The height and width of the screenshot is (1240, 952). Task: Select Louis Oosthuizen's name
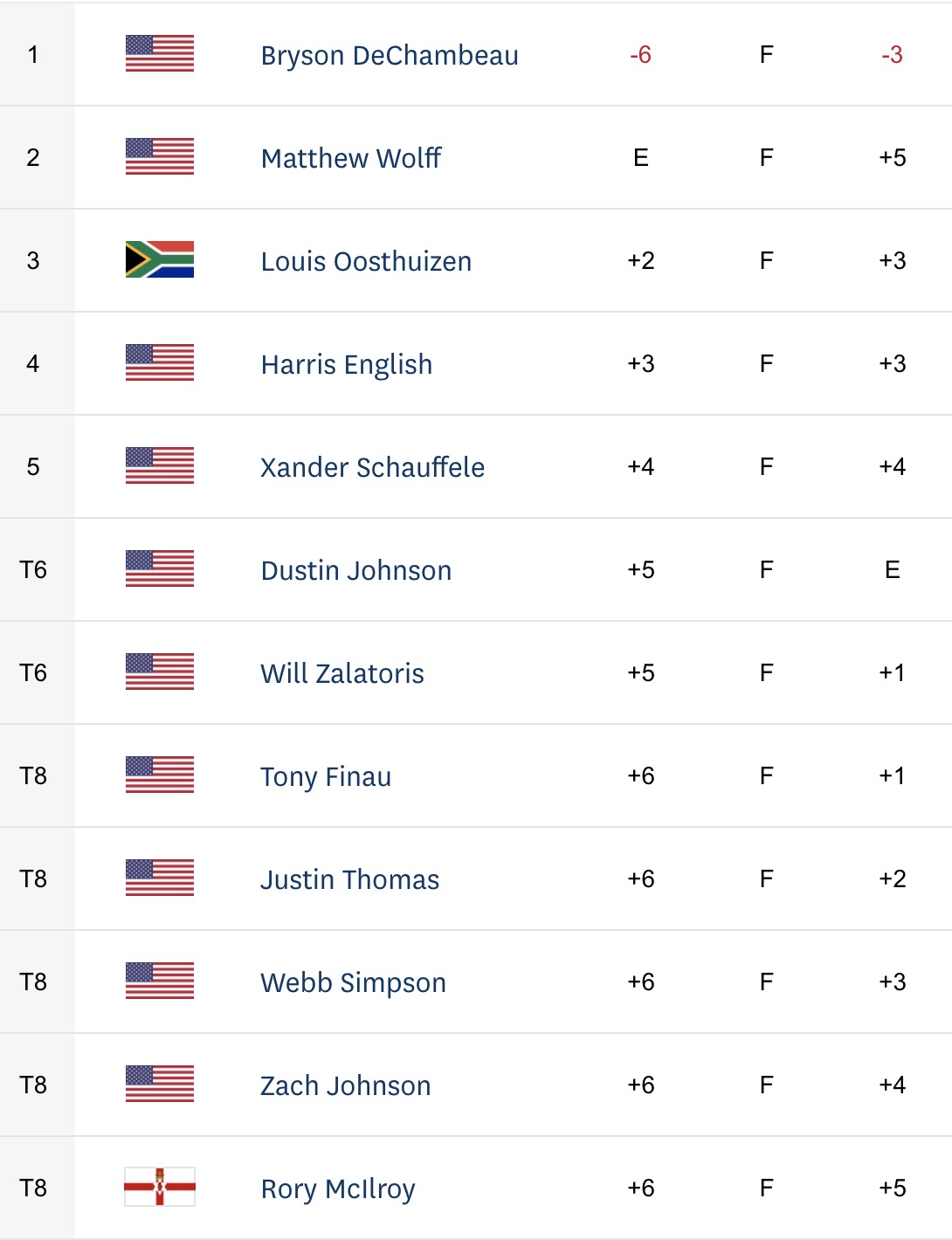coord(366,261)
